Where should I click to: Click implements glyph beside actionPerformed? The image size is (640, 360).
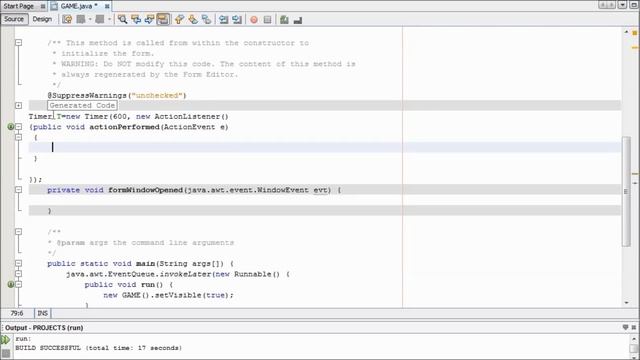click(11, 127)
